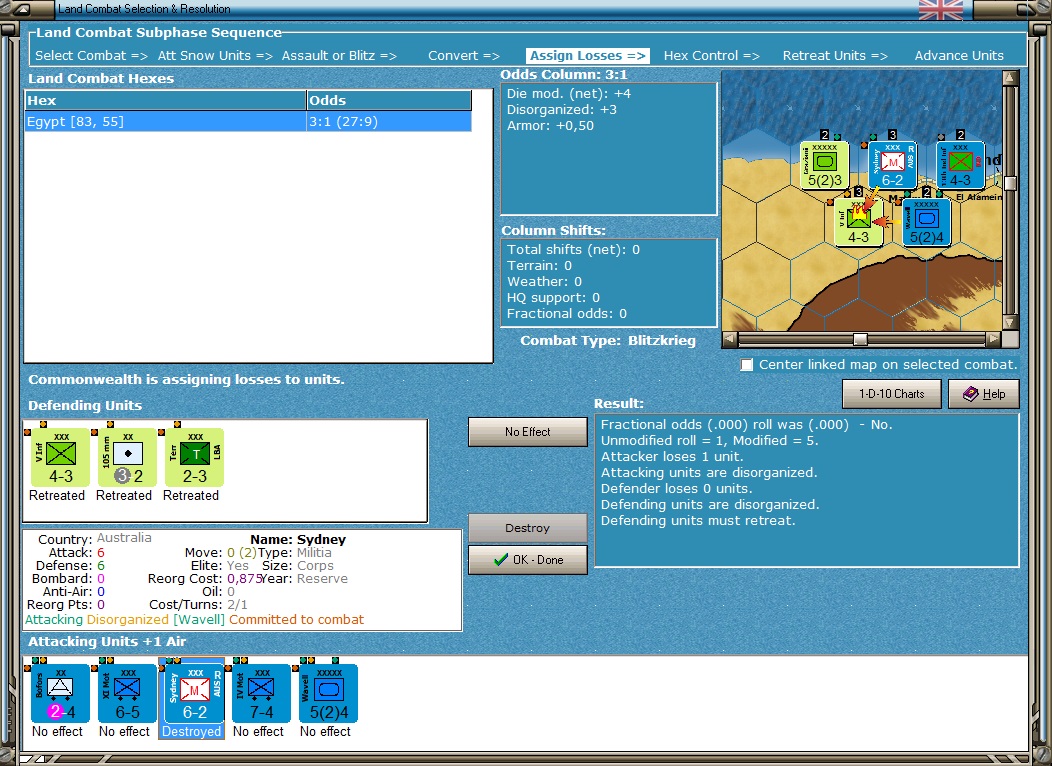Click the map scroll up arrow
1052x766 pixels.
click(x=1010, y=78)
